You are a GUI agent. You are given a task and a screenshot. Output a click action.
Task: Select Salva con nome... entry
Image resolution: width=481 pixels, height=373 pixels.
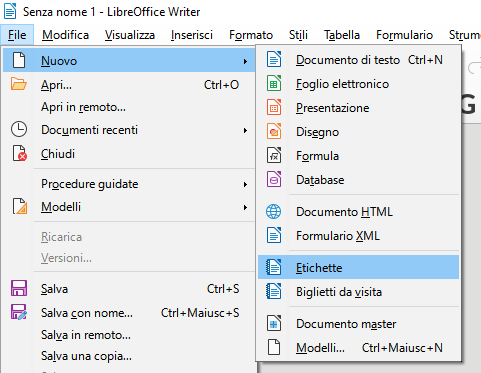[x=129, y=313]
